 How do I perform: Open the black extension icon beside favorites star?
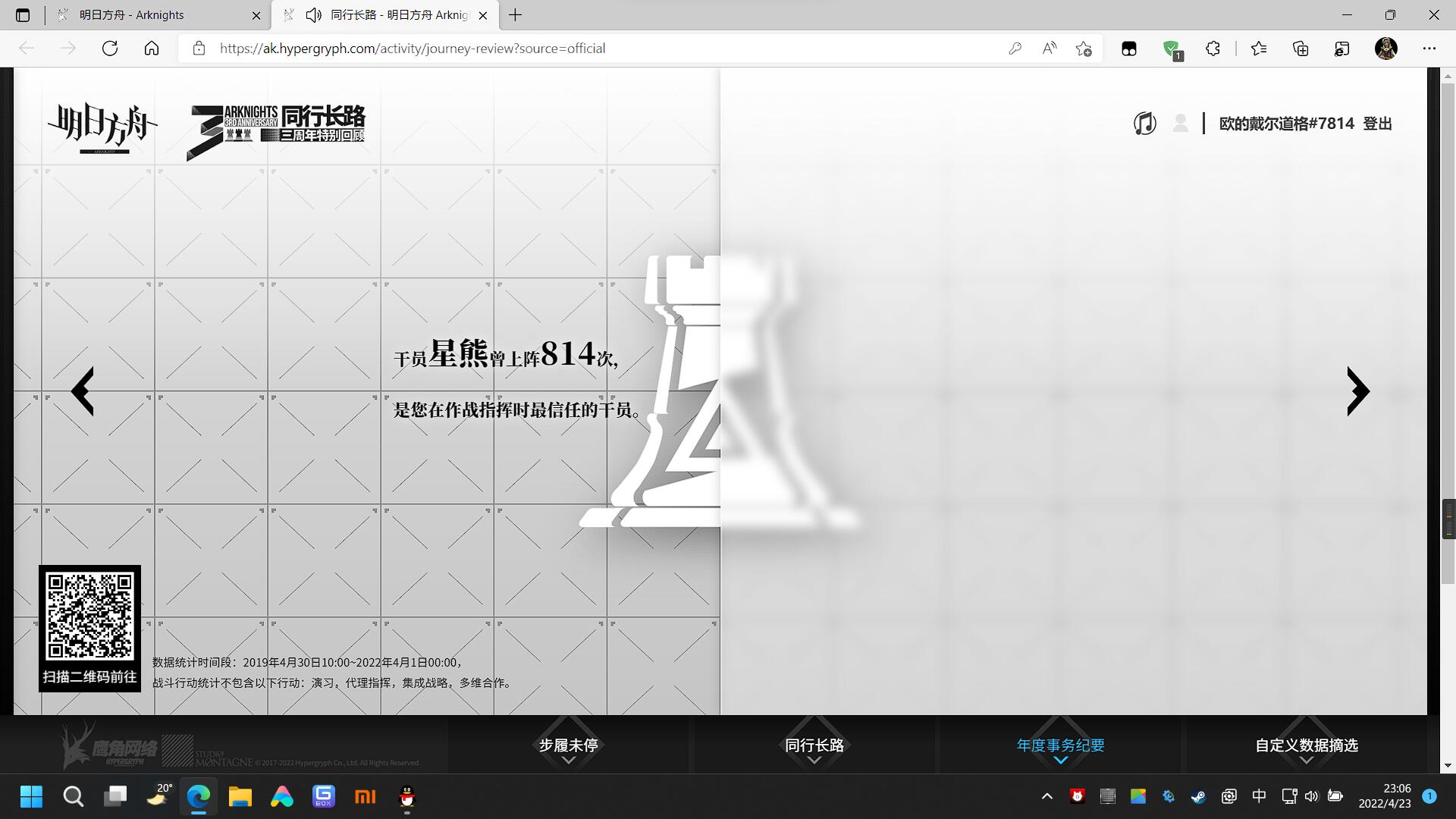click(1129, 49)
